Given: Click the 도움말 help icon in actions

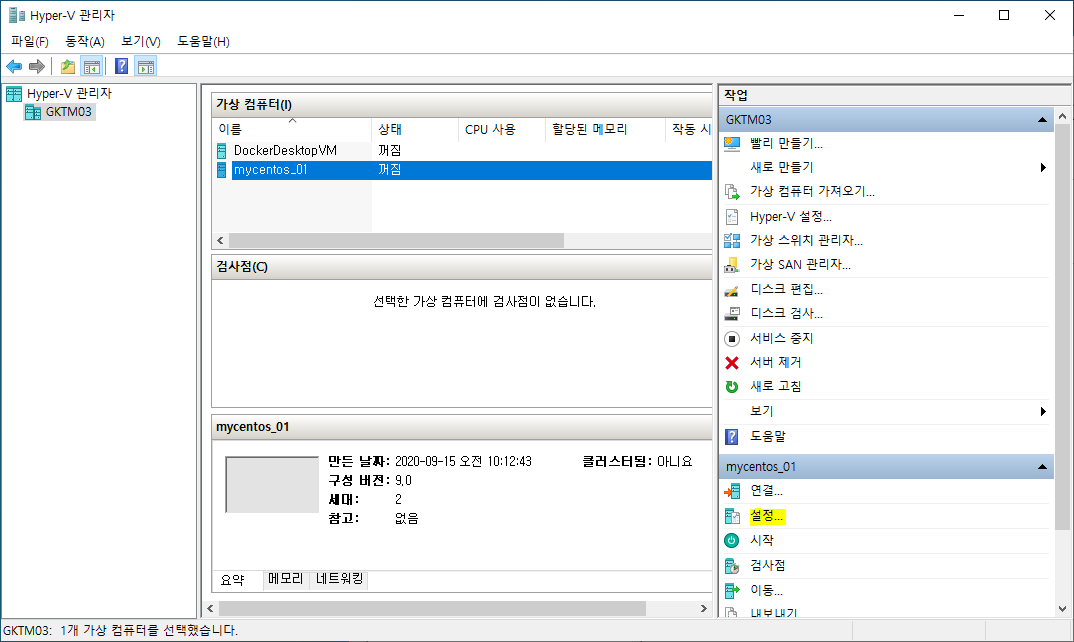Looking at the screenshot, I should [732, 436].
